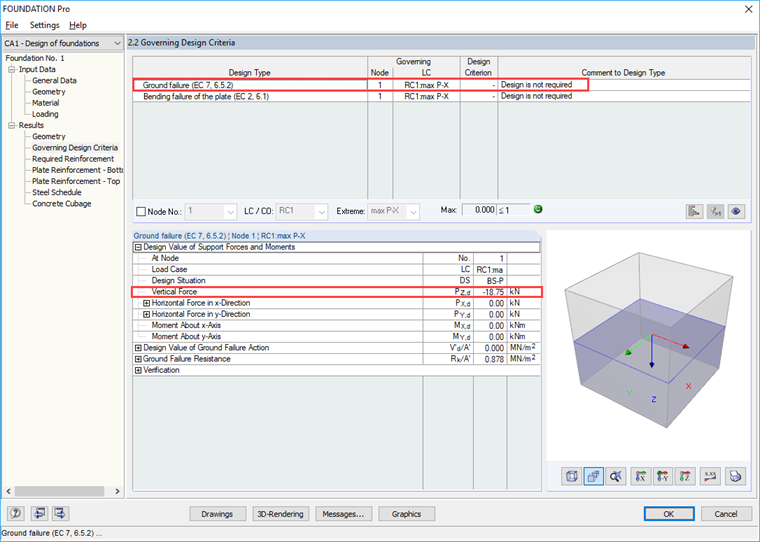Go to previous results window
Viewport: 760px width, 542px height.
[x=39, y=513]
